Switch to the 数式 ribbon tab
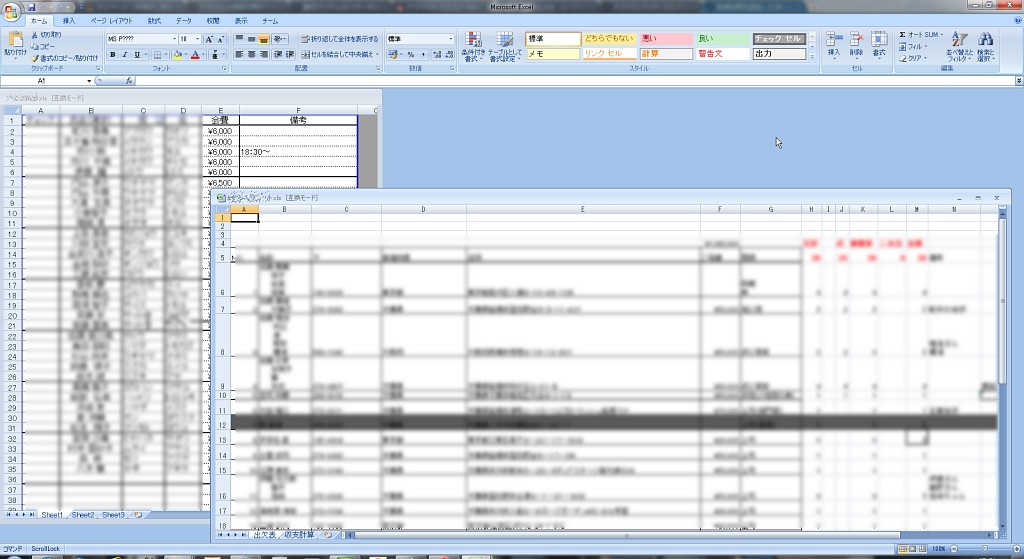Viewport: 1024px width, 559px height. click(x=154, y=21)
